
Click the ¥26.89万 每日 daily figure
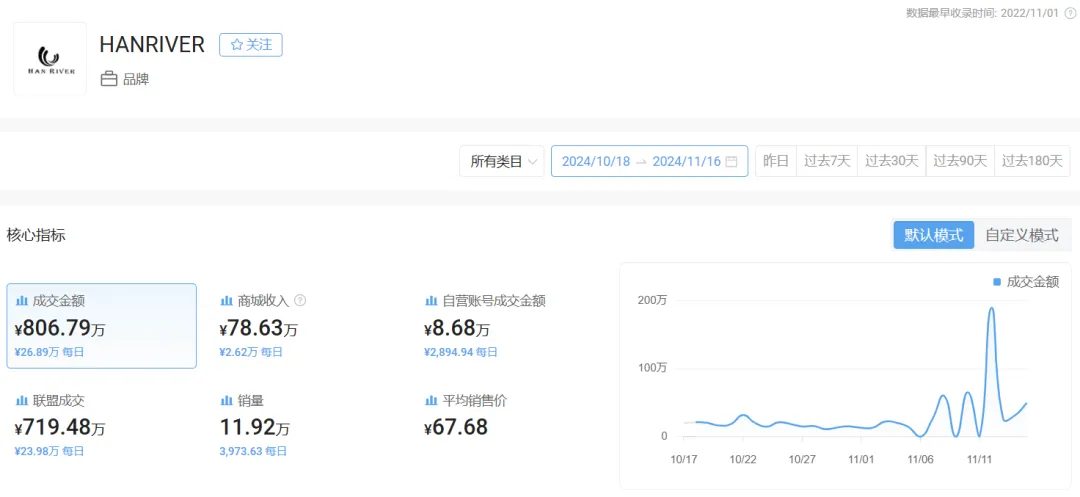click(50, 352)
